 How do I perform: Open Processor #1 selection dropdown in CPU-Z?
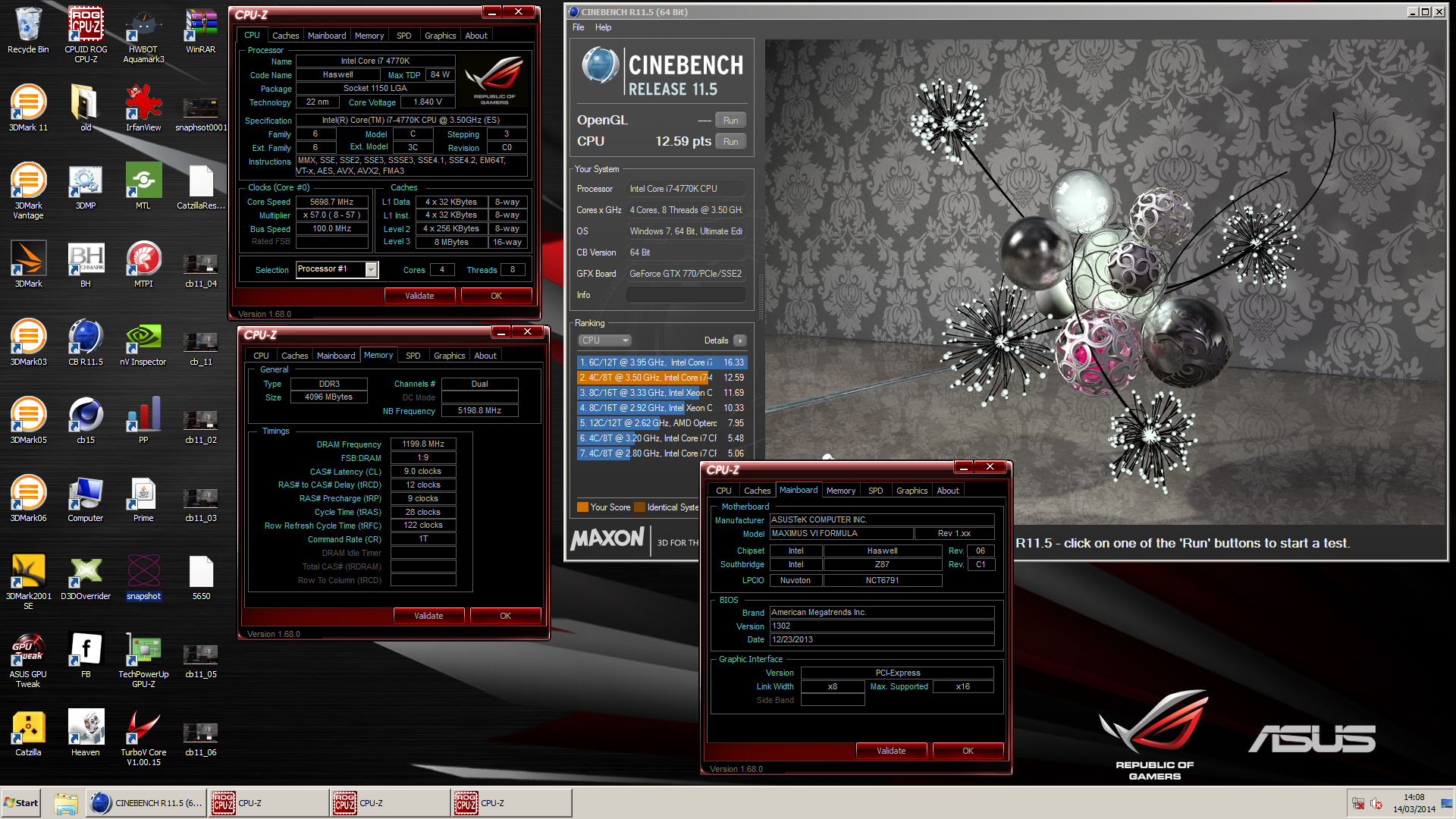tap(337, 269)
